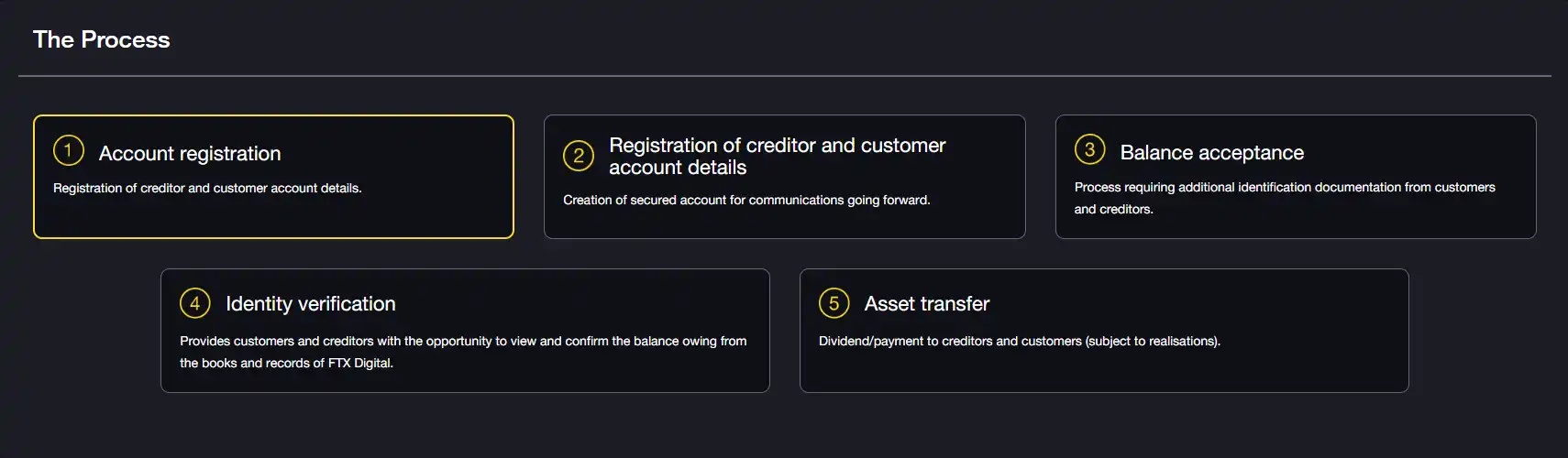Screen dimensions: 1568x458
Task: Open the Identity verification heading
Action: tap(311, 304)
